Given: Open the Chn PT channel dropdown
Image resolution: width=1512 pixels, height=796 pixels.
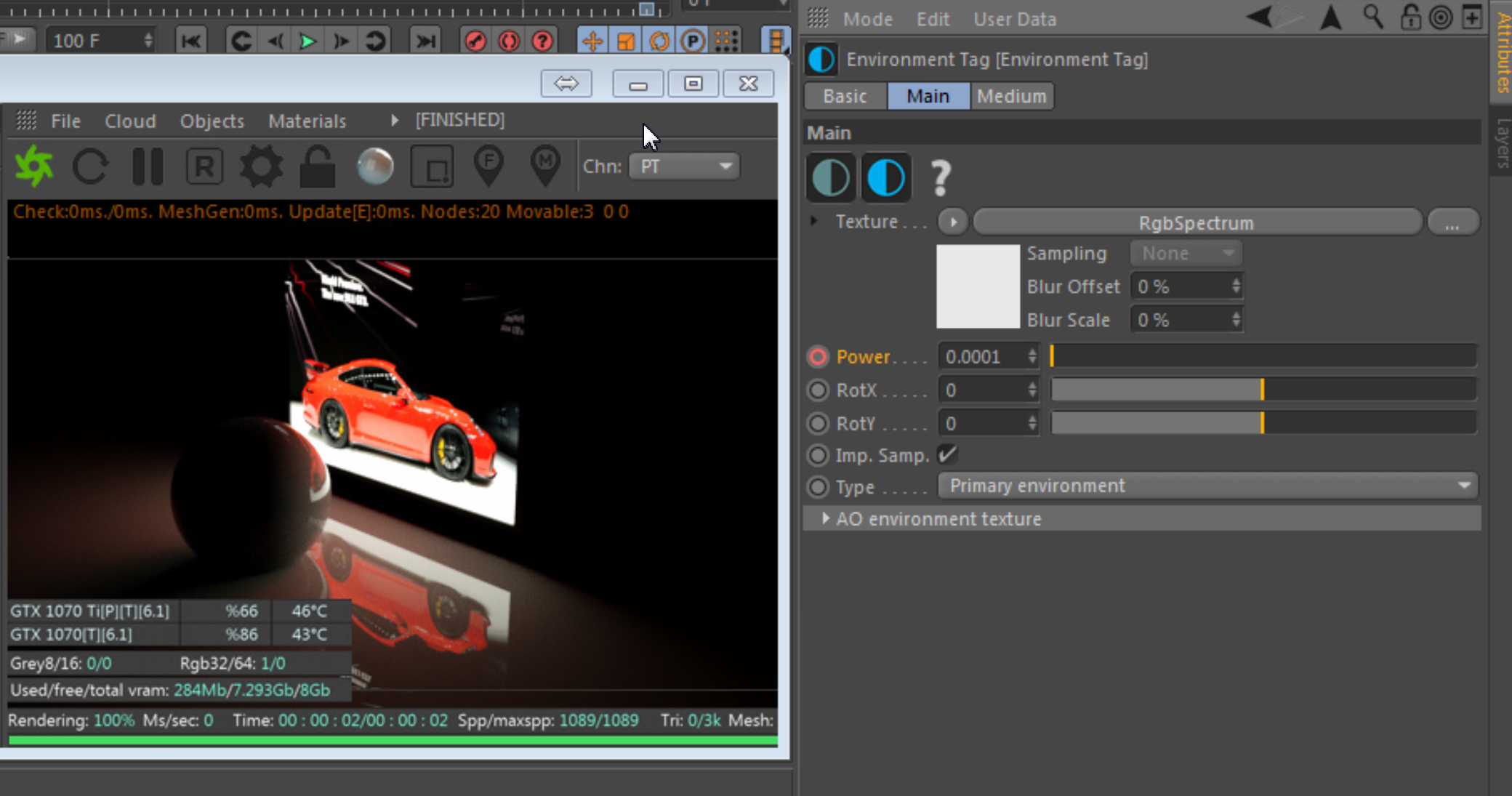Looking at the screenshot, I should point(684,166).
